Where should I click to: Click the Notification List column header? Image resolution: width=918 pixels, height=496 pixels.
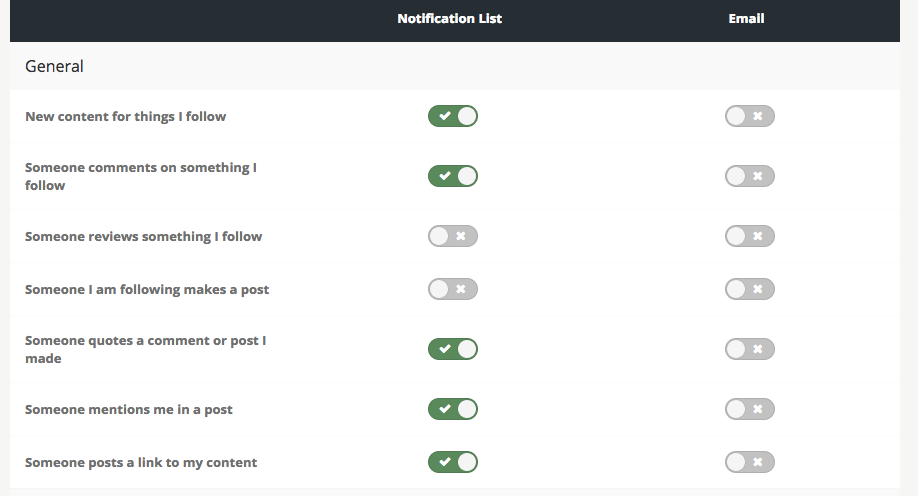click(x=449, y=19)
